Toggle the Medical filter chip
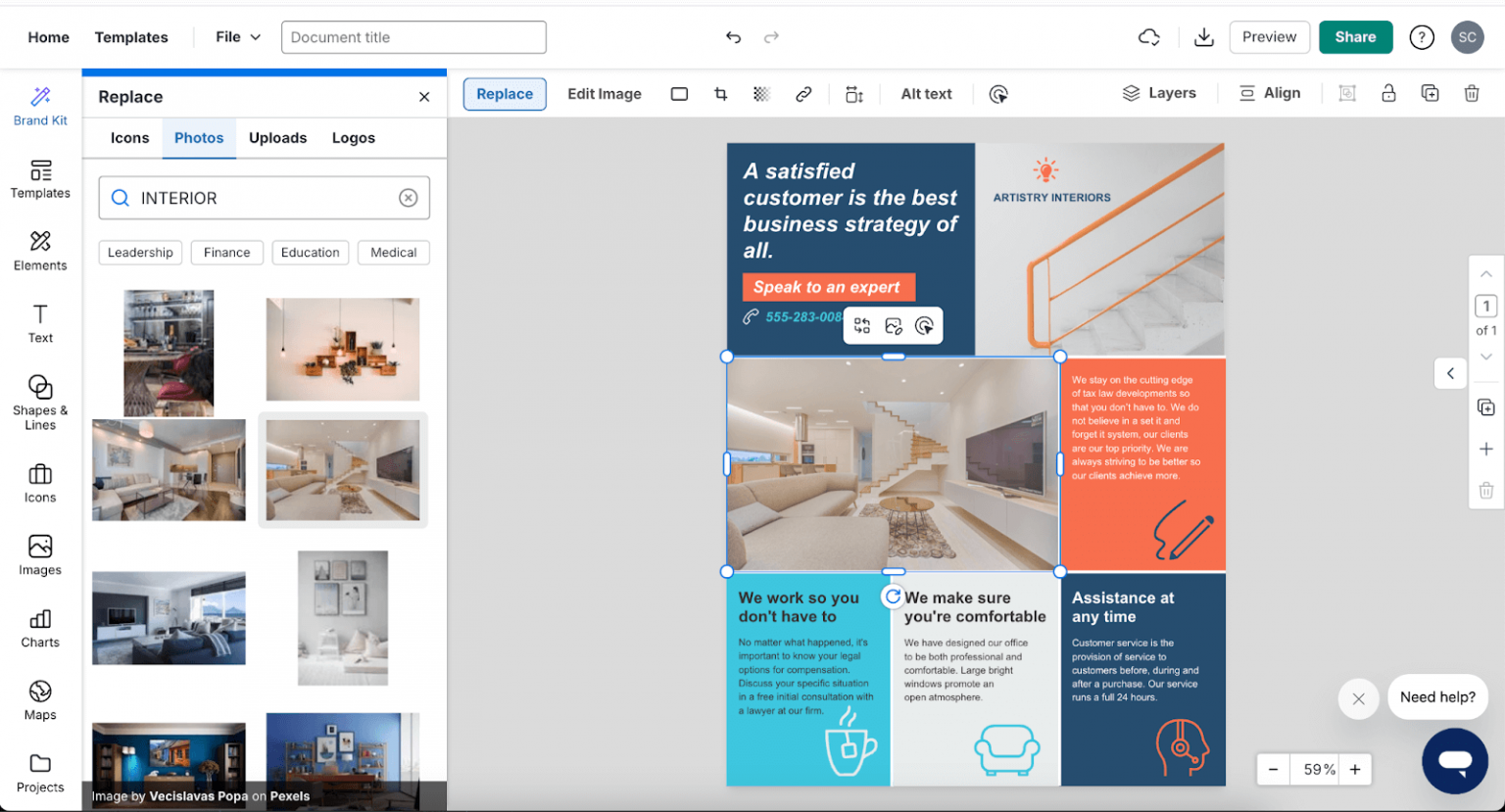 pos(393,252)
